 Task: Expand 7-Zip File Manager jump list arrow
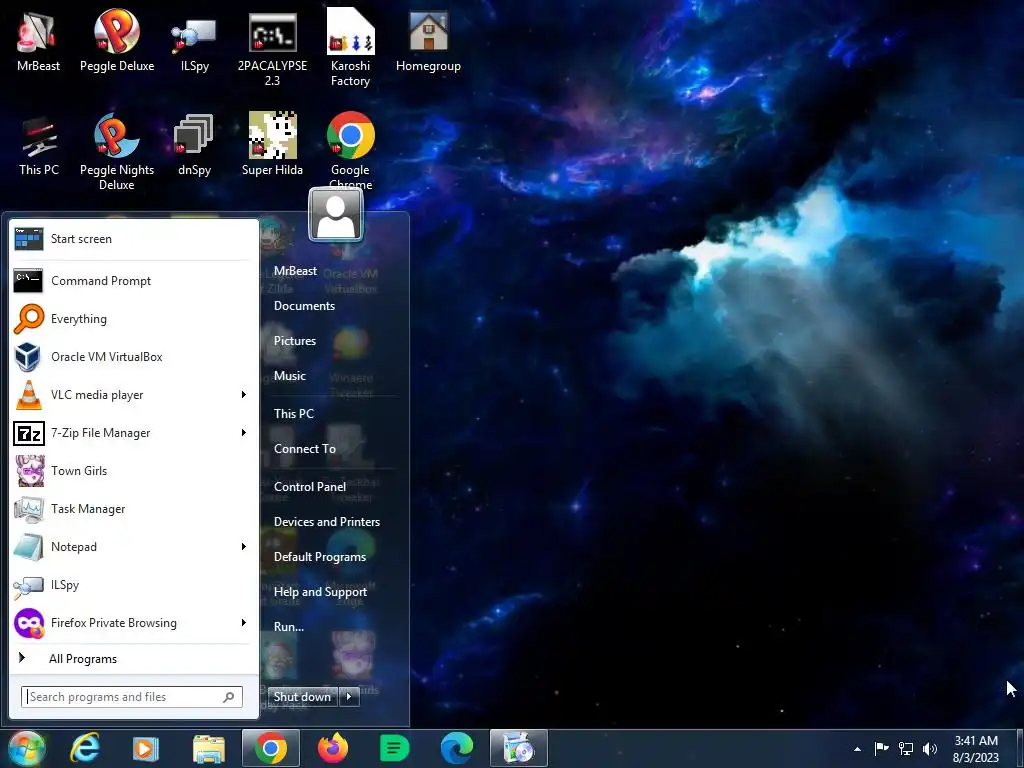[244, 432]
